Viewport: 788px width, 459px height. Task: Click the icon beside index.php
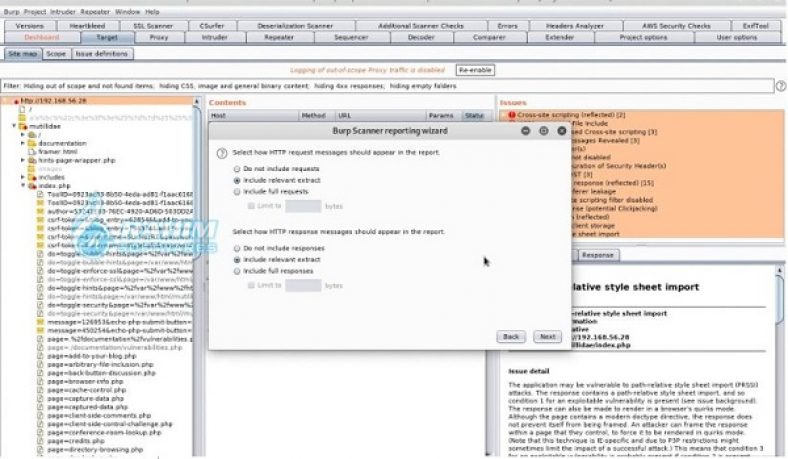33,186
